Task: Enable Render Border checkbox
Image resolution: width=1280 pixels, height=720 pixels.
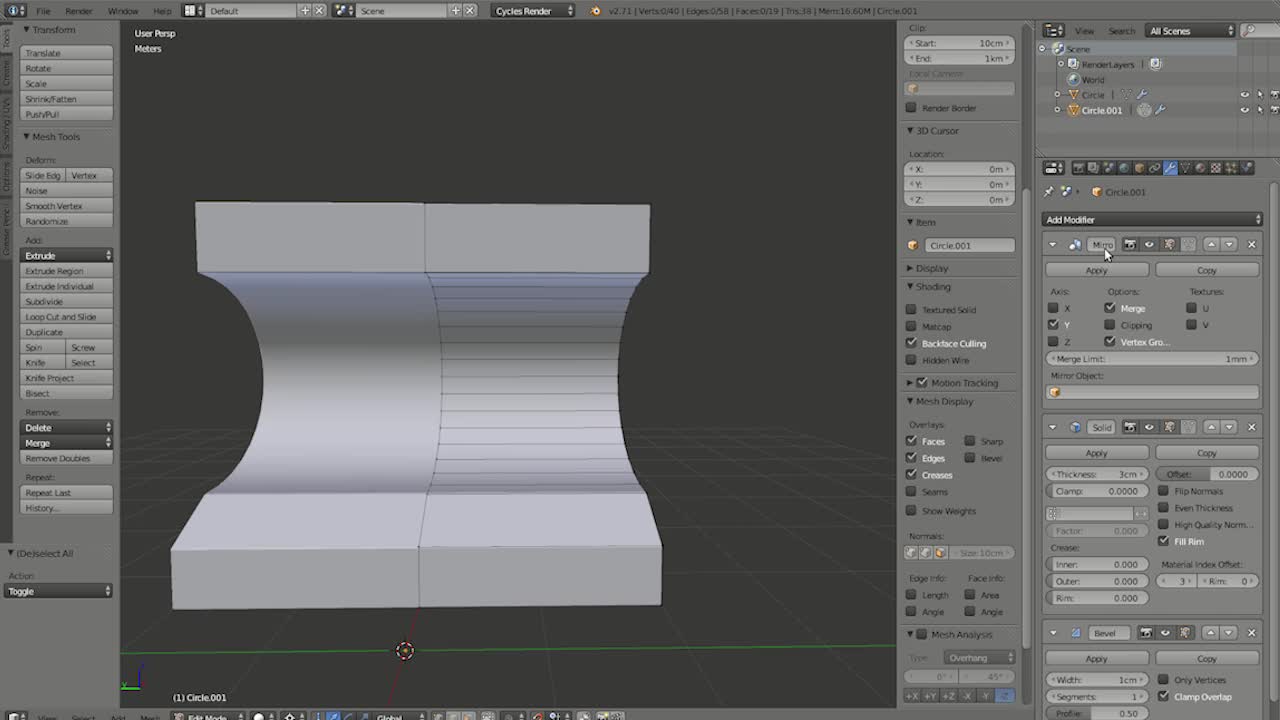Action: pos(911,108)
